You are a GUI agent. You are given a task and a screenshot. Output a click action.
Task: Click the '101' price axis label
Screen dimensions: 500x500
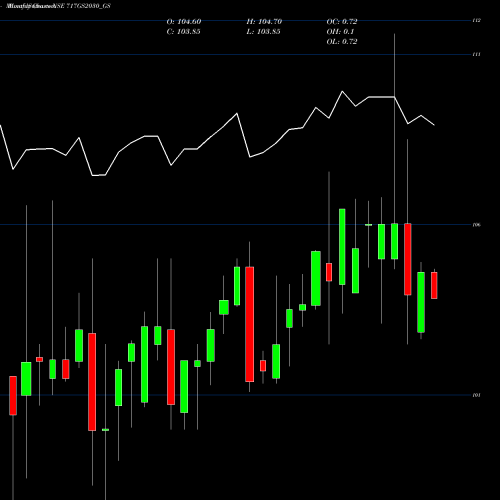point(477,395)
